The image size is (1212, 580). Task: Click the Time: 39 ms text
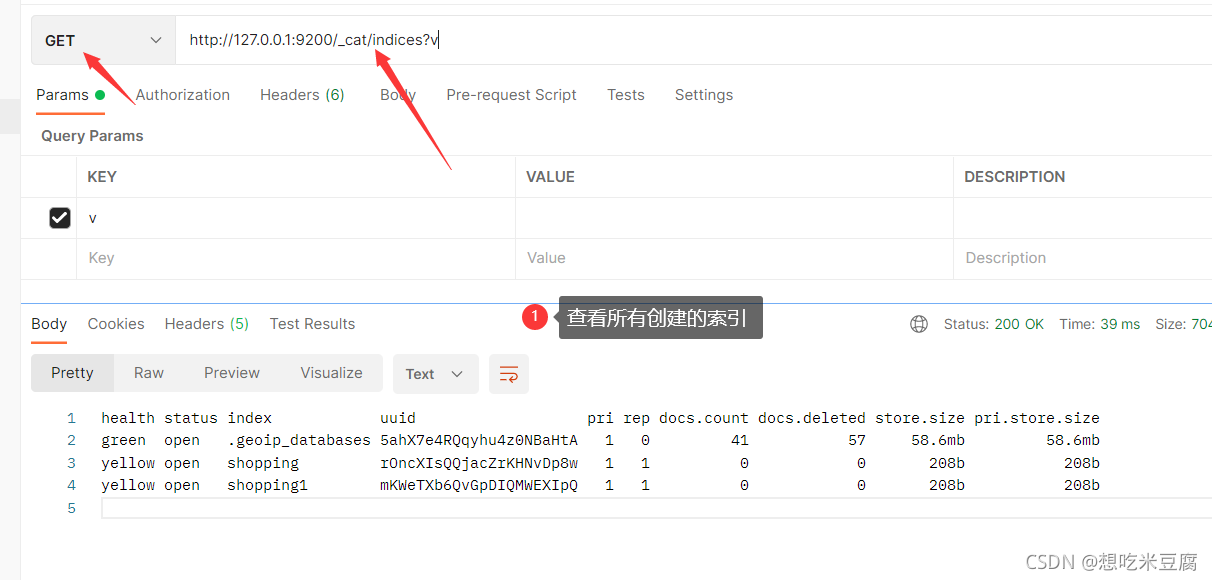pos(1100,324)
